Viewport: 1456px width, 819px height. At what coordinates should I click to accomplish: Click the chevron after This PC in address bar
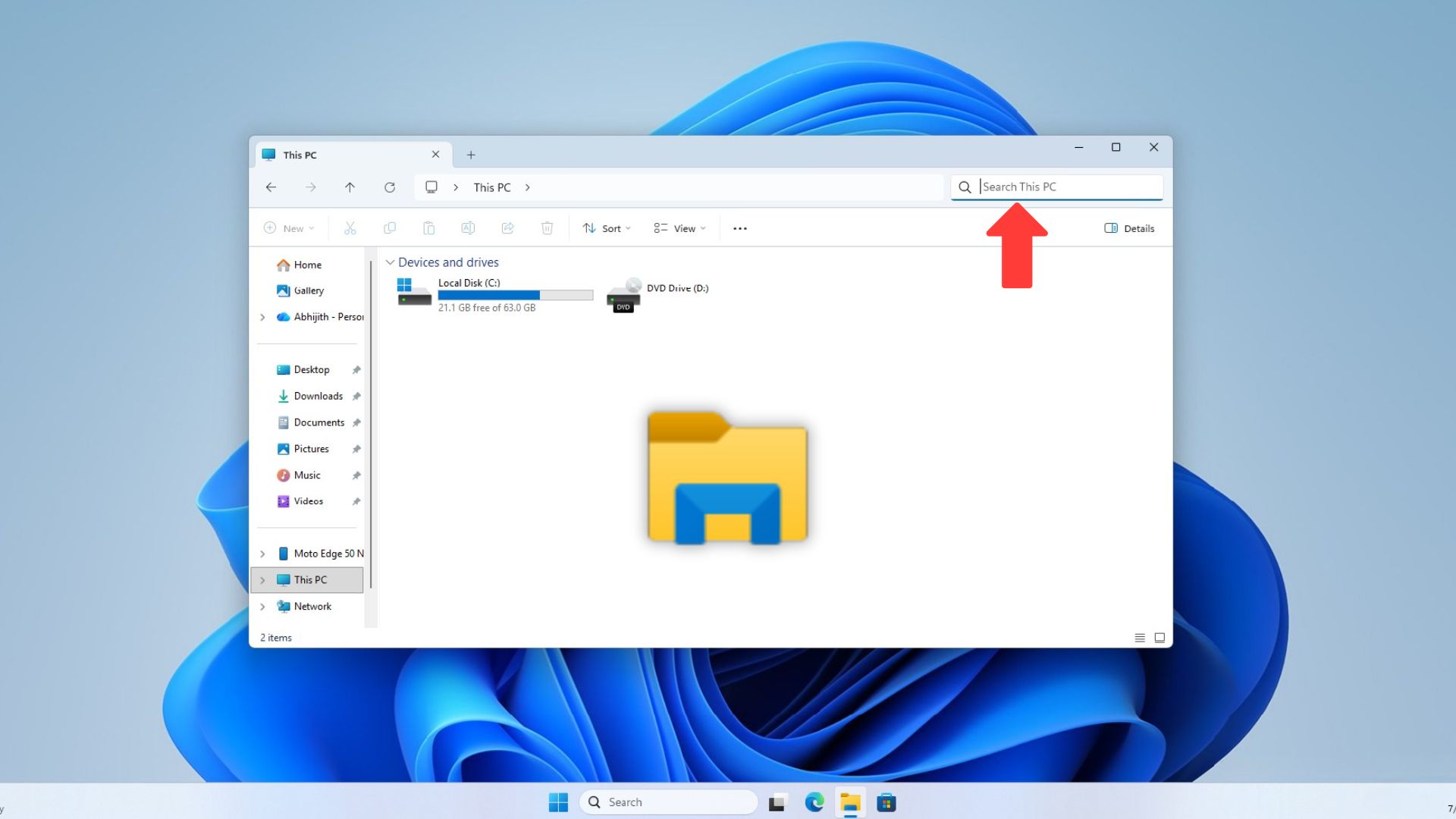(528, 187)
